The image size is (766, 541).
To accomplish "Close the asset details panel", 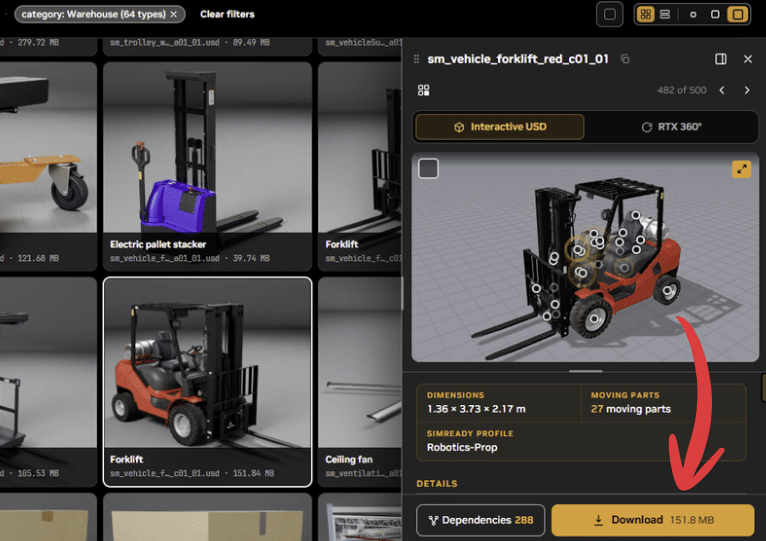I will pyautogui.click(x=747, y=59).
